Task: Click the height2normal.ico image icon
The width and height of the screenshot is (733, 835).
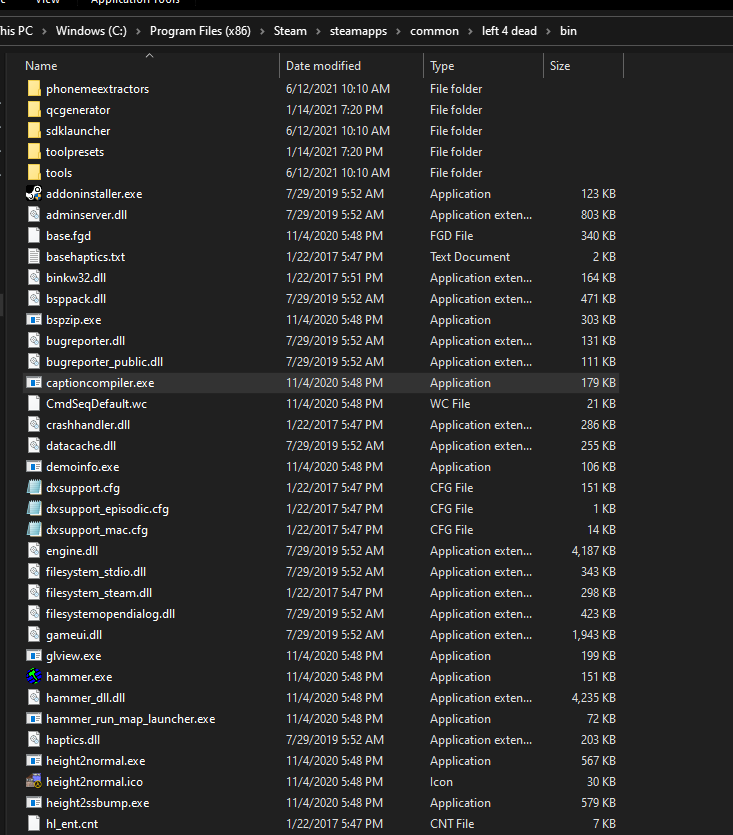Action: point(34,781)
